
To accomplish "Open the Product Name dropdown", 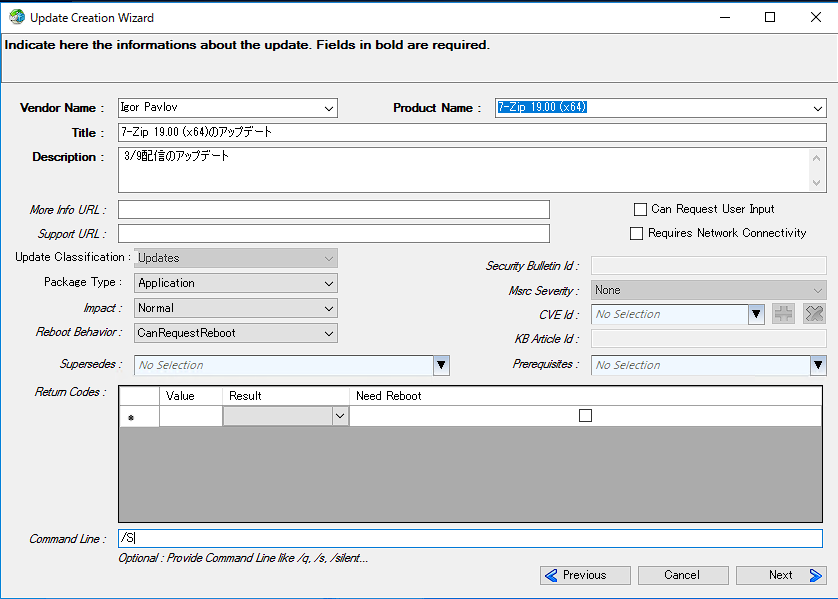I will tap(817, 108).
